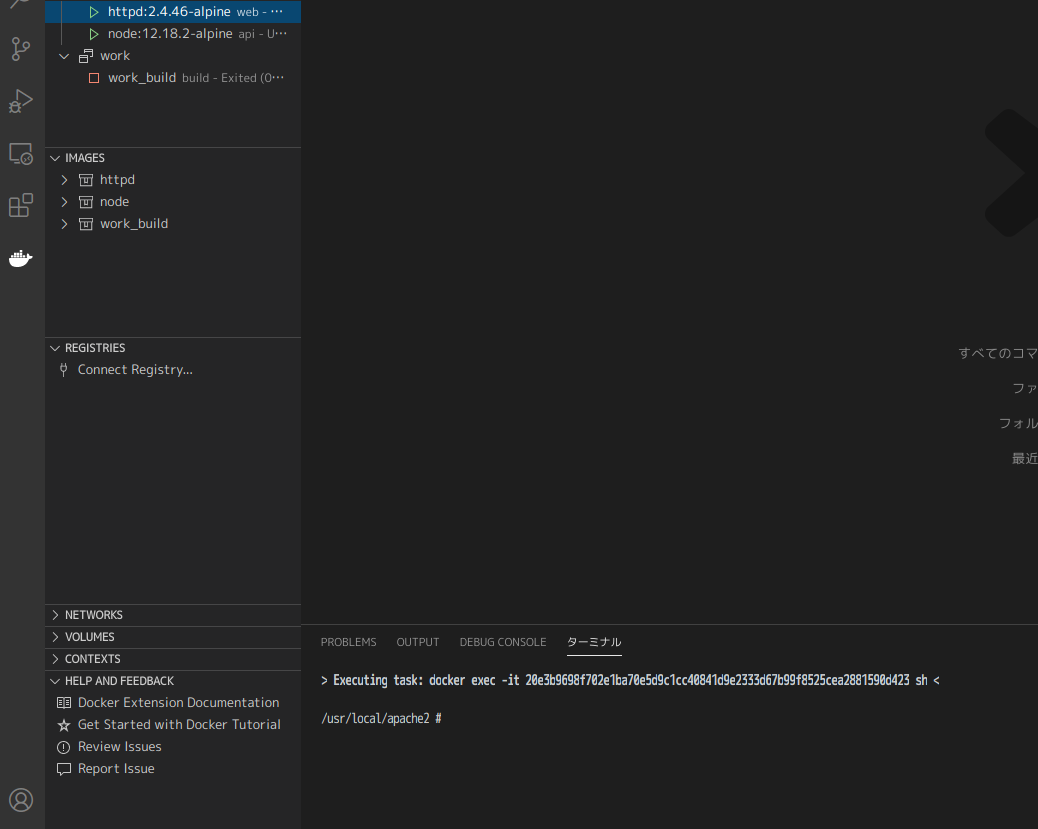Expand the CONTEXTS section

(55, 659)
